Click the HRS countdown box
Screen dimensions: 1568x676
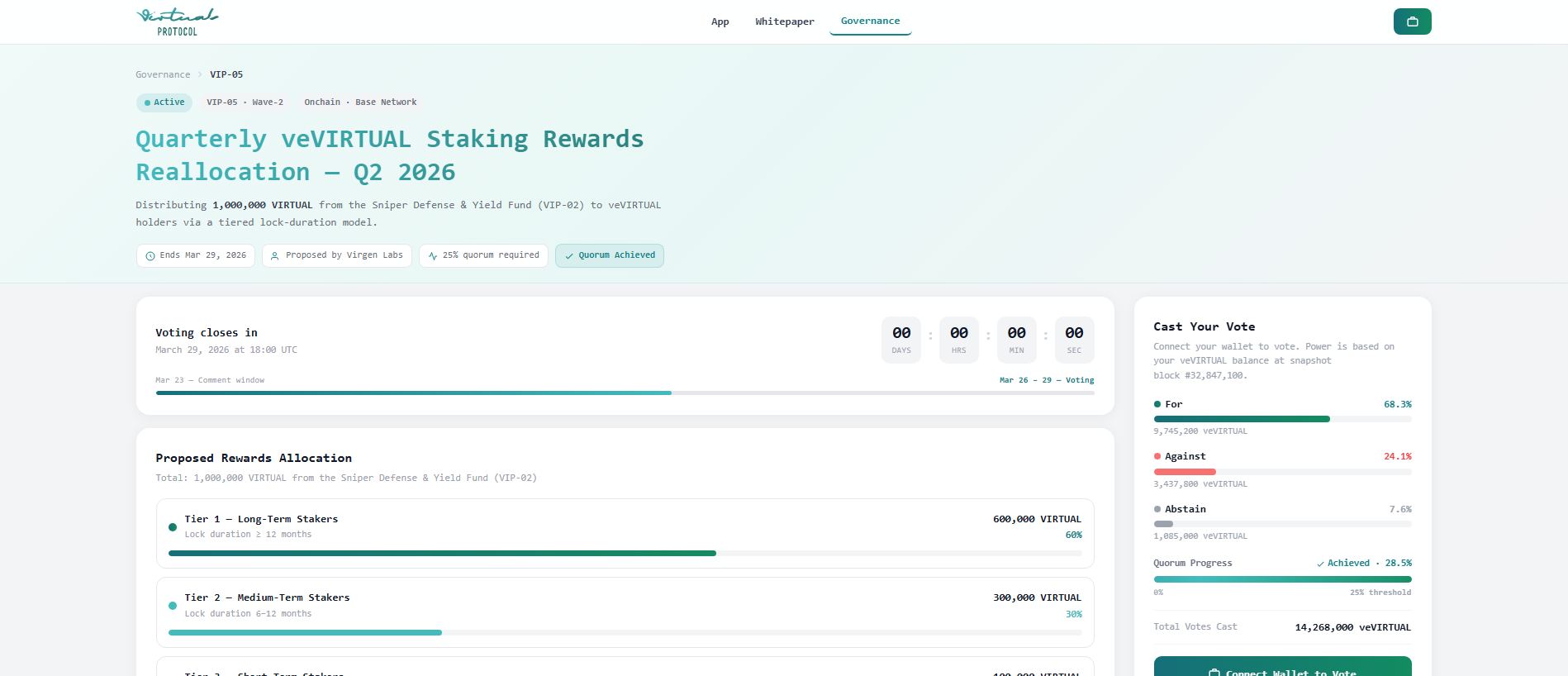click(959, 340)
